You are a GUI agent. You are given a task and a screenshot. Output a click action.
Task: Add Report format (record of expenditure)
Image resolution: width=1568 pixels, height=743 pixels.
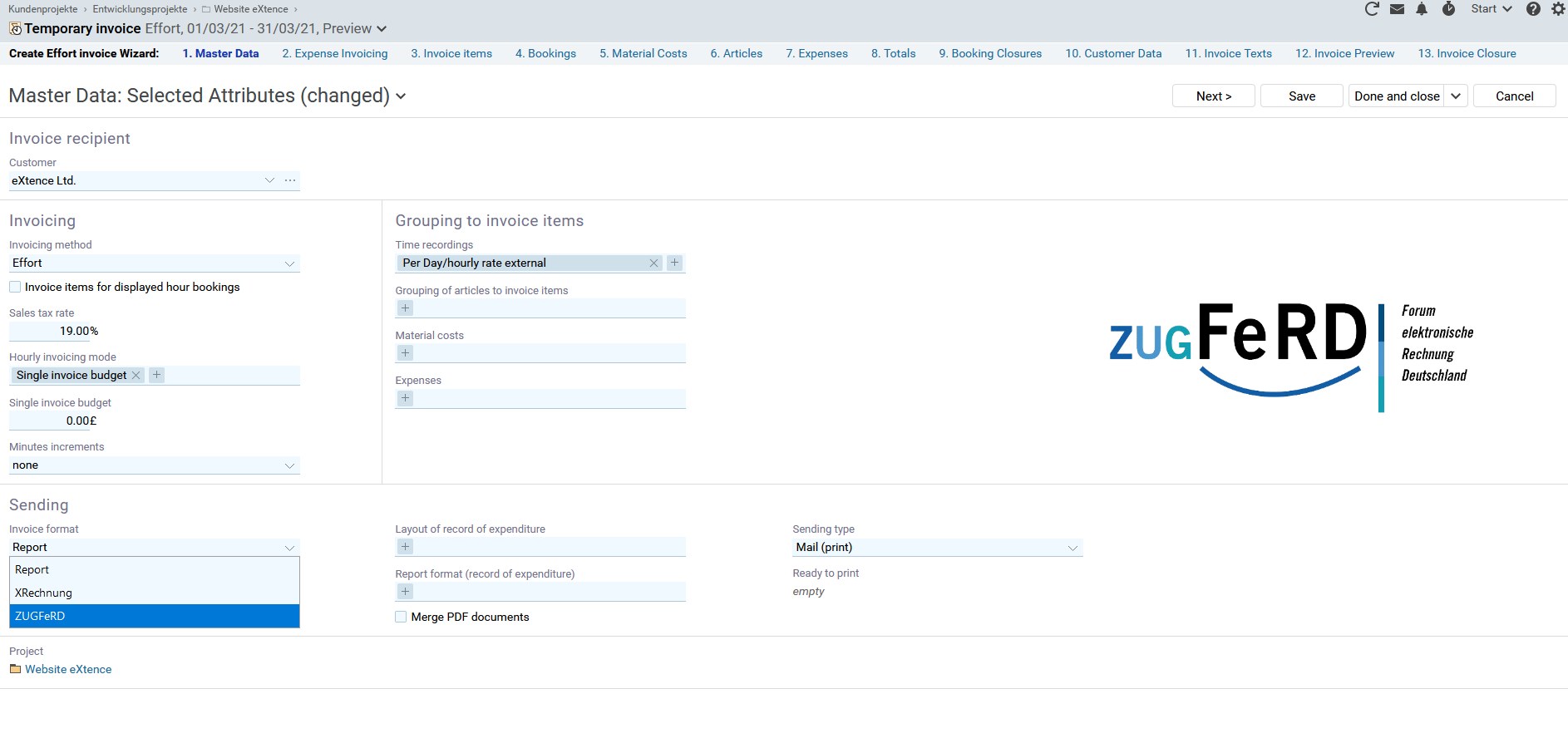[x=405, y=592]
